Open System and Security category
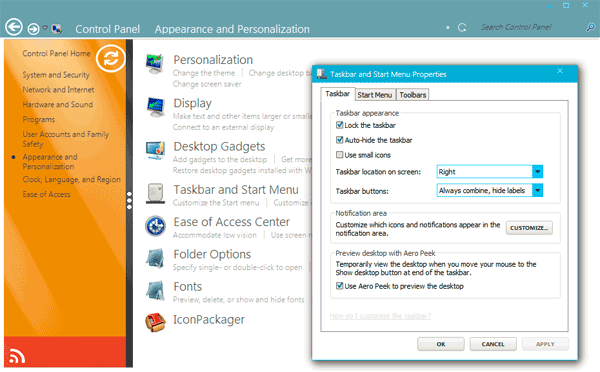Screen dimensions: 600x372 pyautogui.click(x=56, y=75)
